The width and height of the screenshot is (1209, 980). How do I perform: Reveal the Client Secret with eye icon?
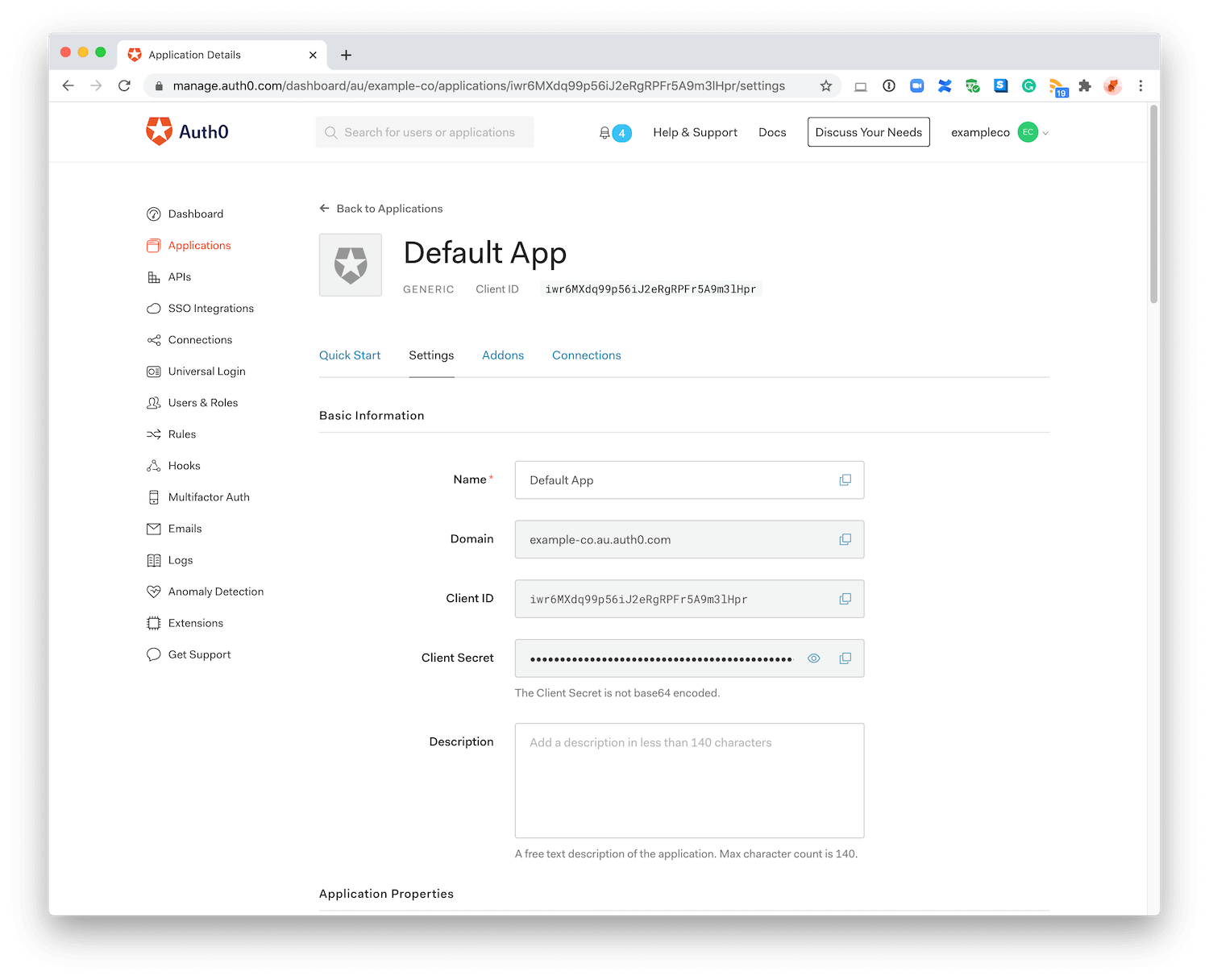814,659
